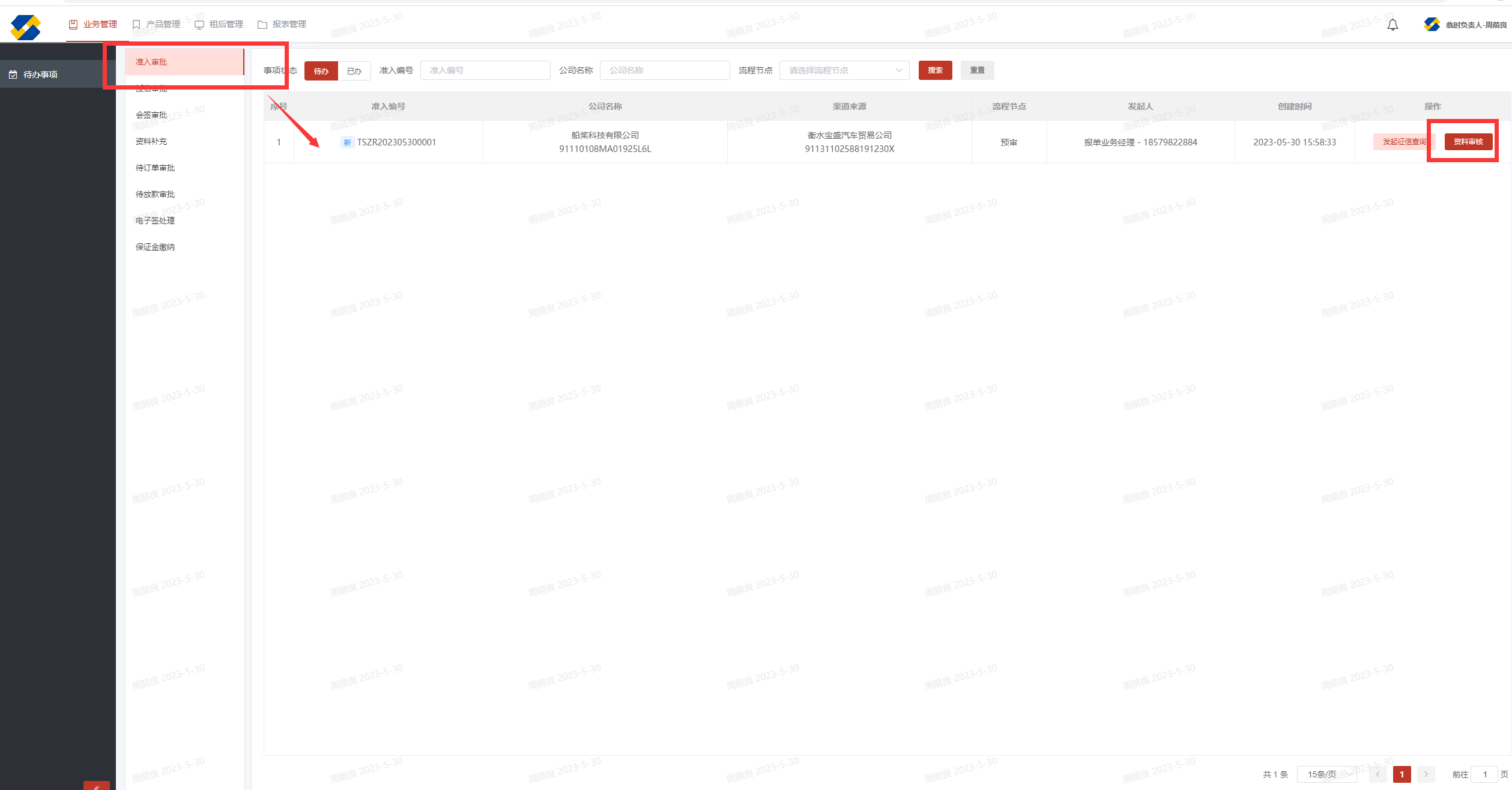The image size is (1512, 790).
Task: Click the 待办事项 calendar icon in sidebar
Action: pyautogui.click(x=13, y=74)
